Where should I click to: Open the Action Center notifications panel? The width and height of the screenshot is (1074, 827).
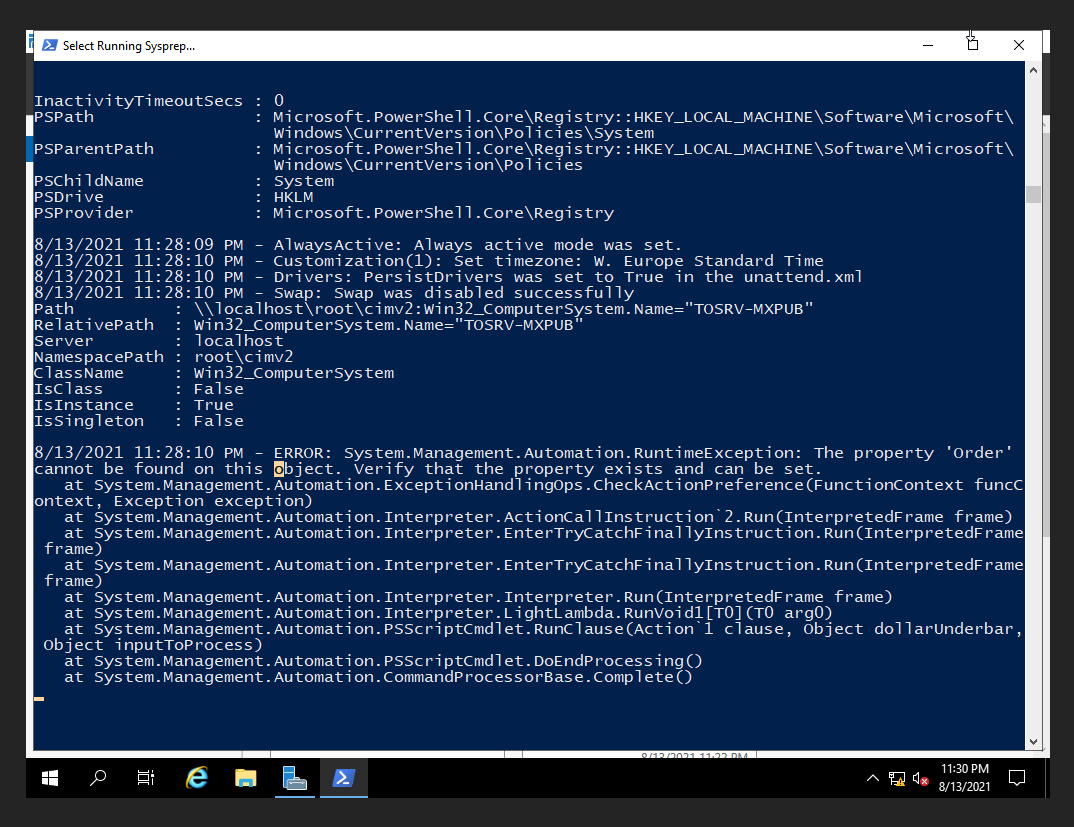[1017, 778]
